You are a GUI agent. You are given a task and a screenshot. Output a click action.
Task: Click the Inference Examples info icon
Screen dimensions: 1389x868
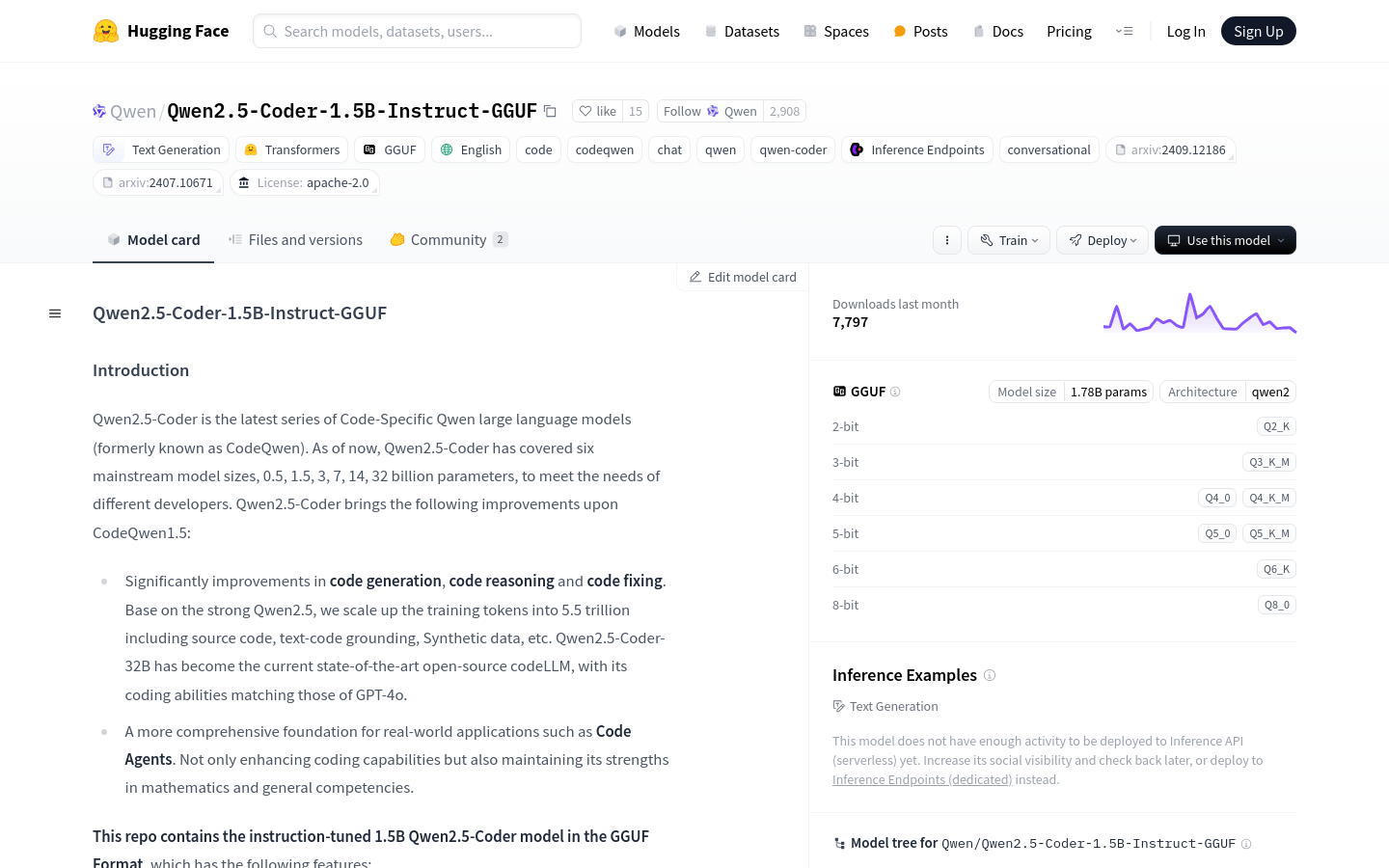(x=990, y=675)
